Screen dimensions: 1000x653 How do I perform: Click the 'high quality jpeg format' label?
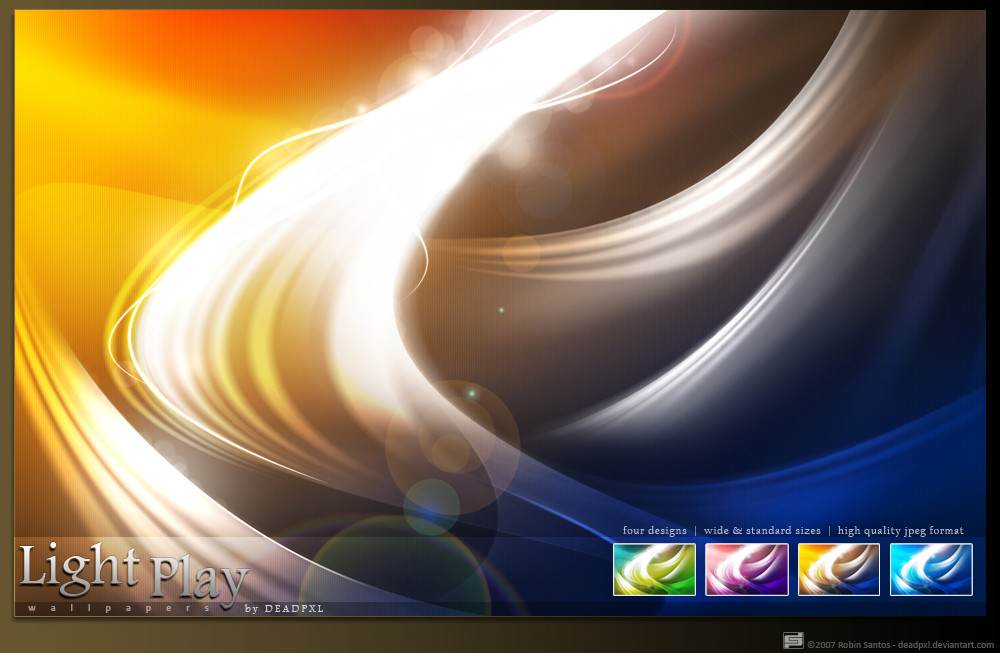pyautogui.click(x=901, y=531)
